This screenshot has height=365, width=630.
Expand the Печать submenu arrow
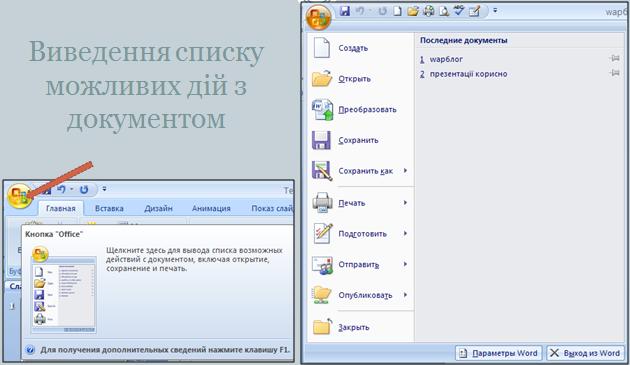pos(405,202)
